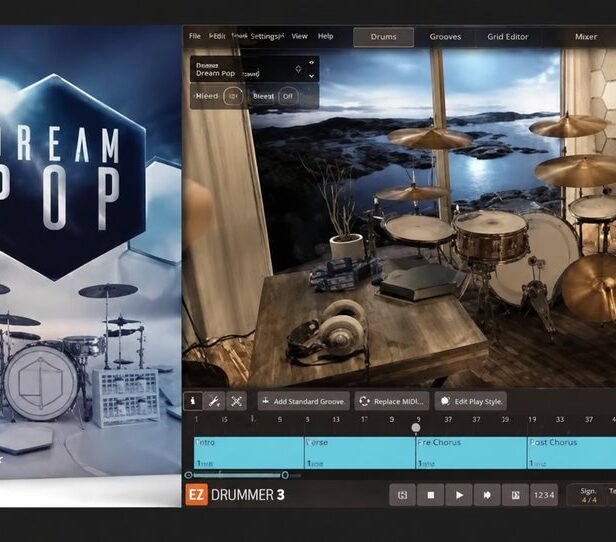
Task: Select the Intro song block
Action: [x=249, y=453]
